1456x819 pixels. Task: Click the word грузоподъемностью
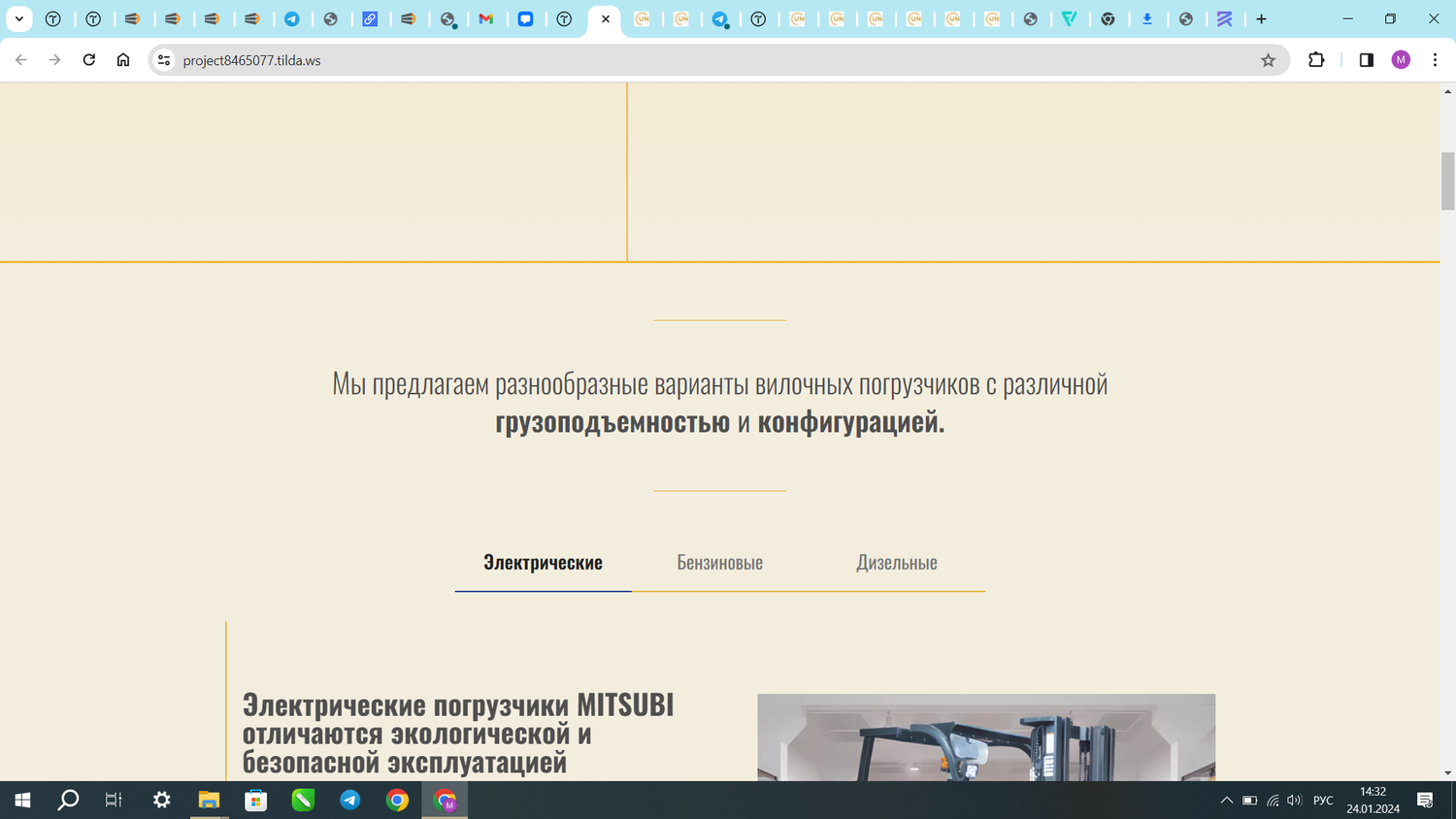(x=612, y=422)
